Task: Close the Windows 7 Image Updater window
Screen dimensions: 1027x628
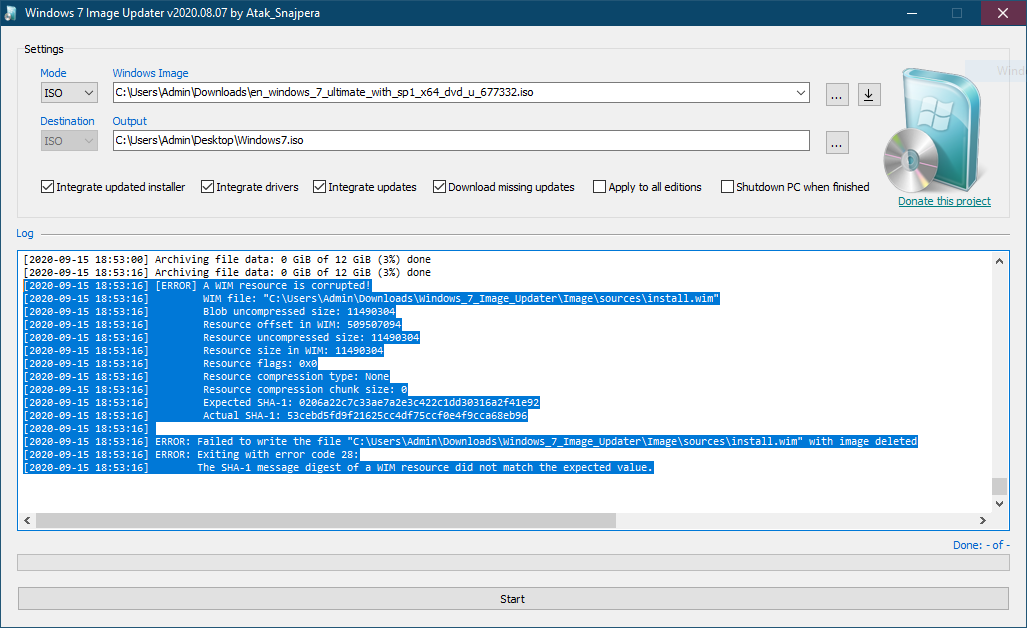Action: point(1003,13)
